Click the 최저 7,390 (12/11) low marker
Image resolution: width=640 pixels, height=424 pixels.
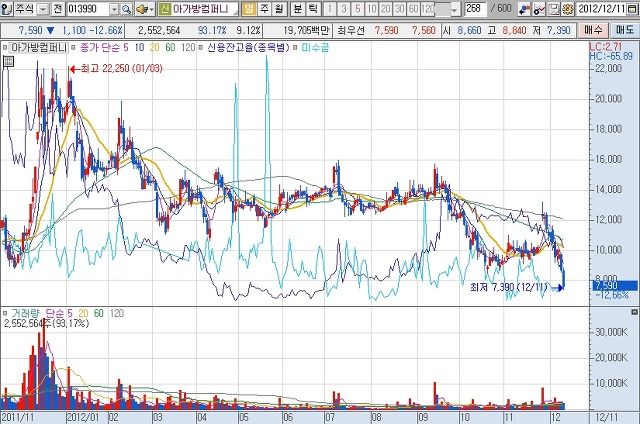tap(517, 287)
